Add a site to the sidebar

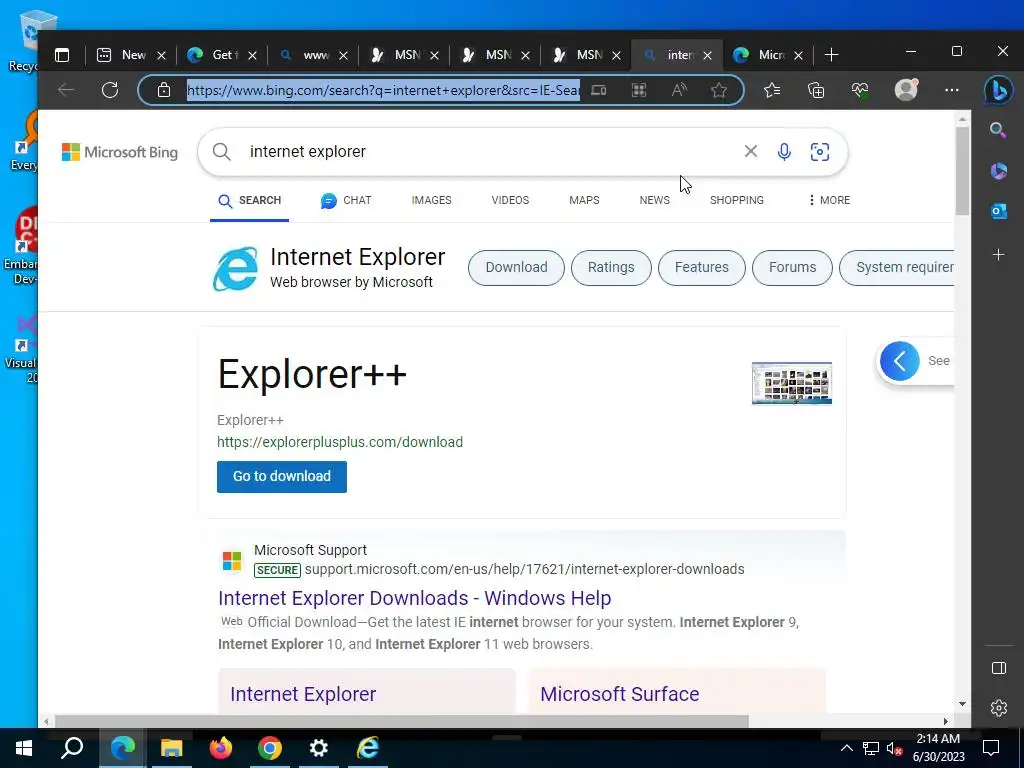(x=998, y=255)
